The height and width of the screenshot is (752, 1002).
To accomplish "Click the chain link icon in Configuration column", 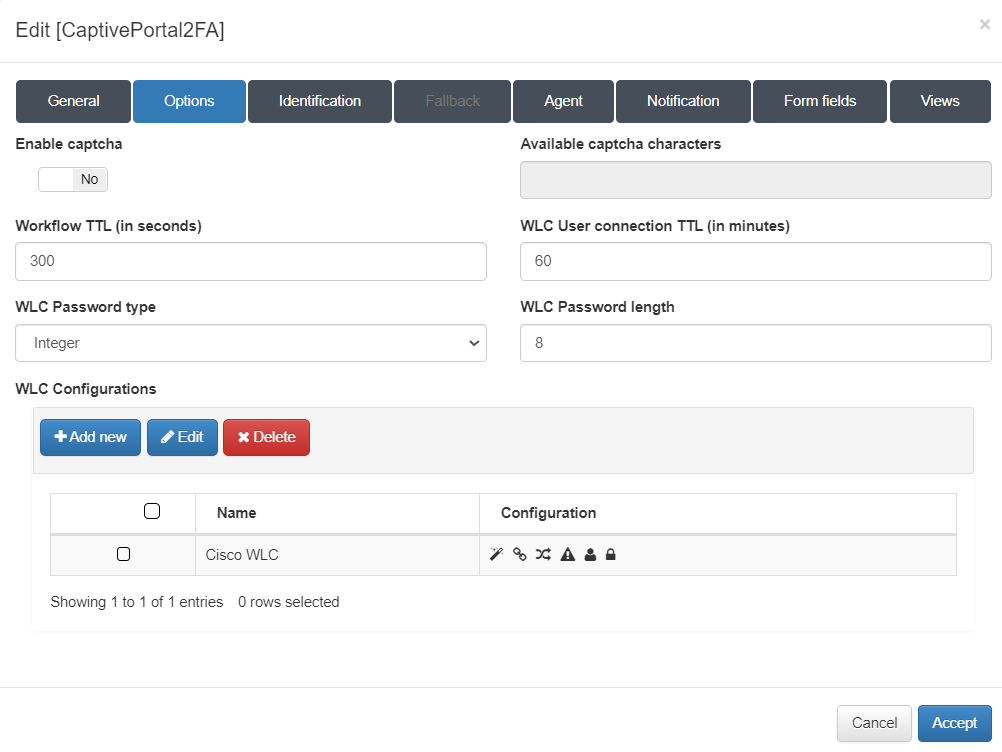I will pos(520,555).
